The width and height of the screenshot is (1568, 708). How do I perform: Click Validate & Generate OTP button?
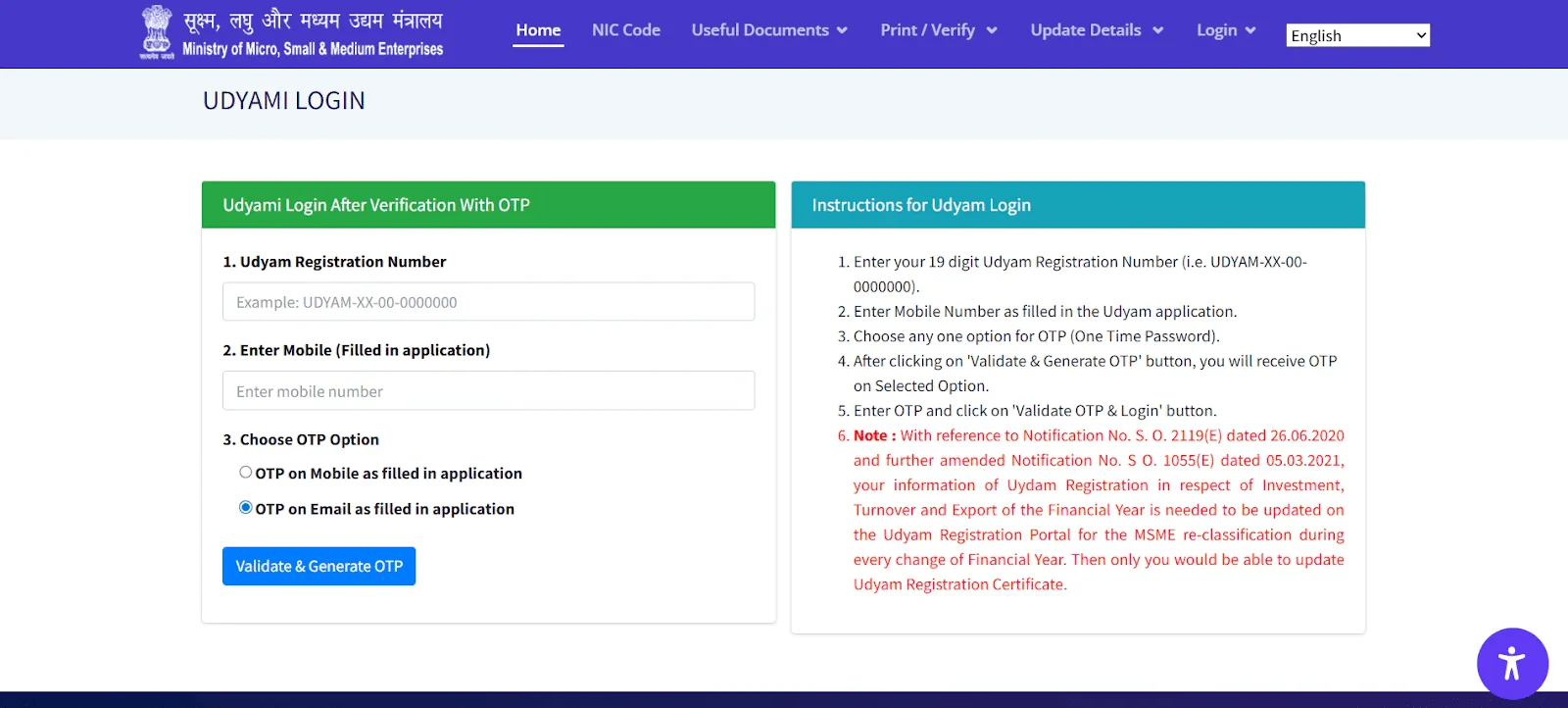pyautogui.click(x=318, y=566)
